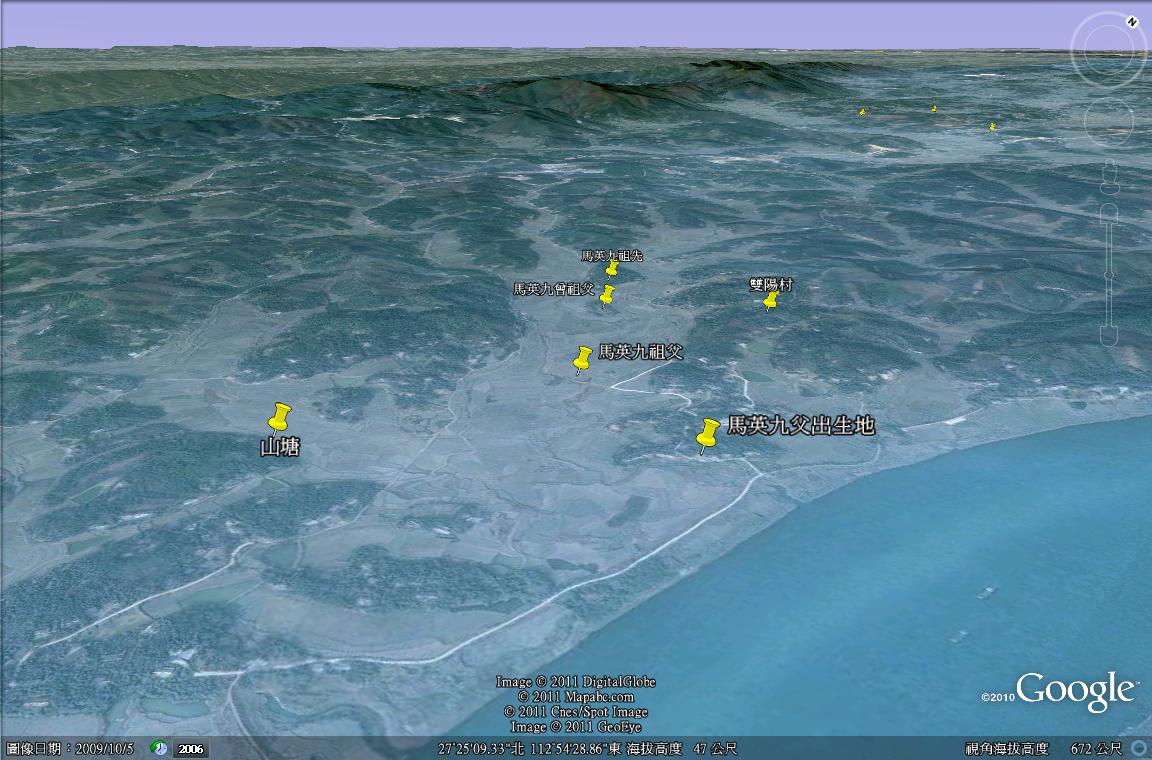Click the 山塘 placemark label
Screen dimensions: 1152x760
[x=280, y=448]
